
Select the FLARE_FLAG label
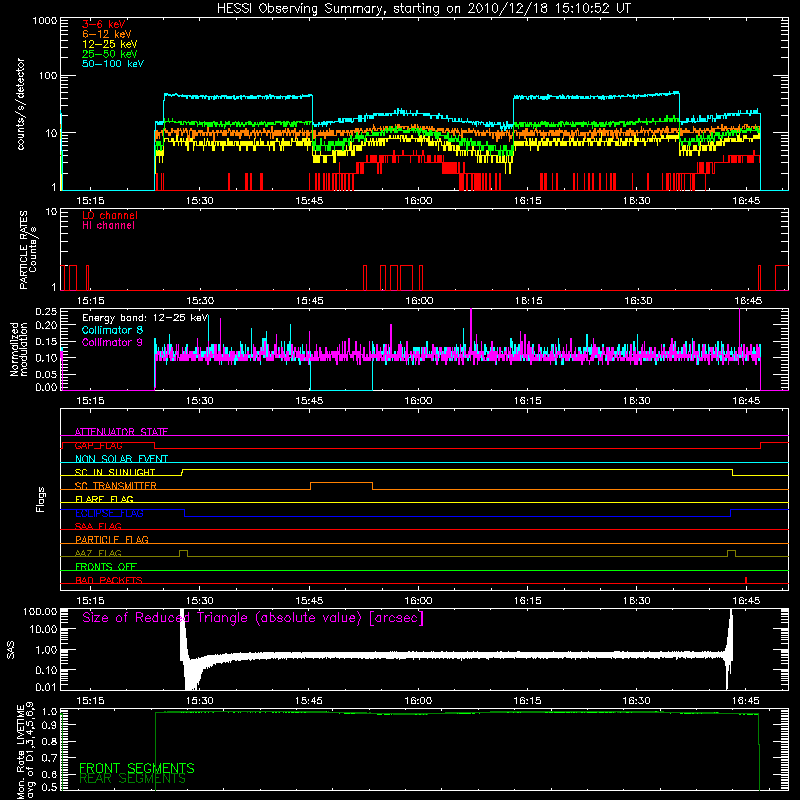coord(104,499)
